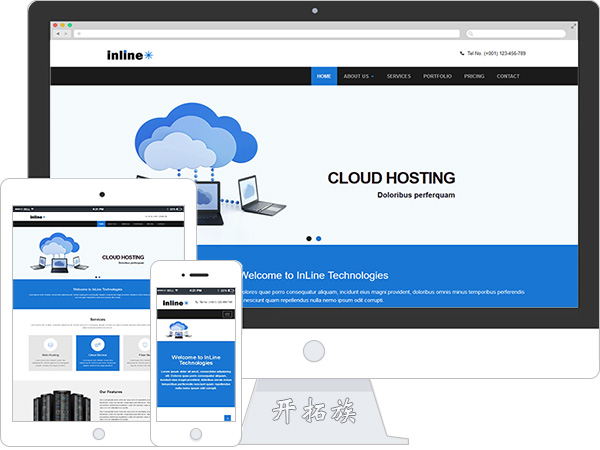This screenshot has width=600, height=450.
Task: Click the inline logo on the tablet
Action: (x=37, y=217)
